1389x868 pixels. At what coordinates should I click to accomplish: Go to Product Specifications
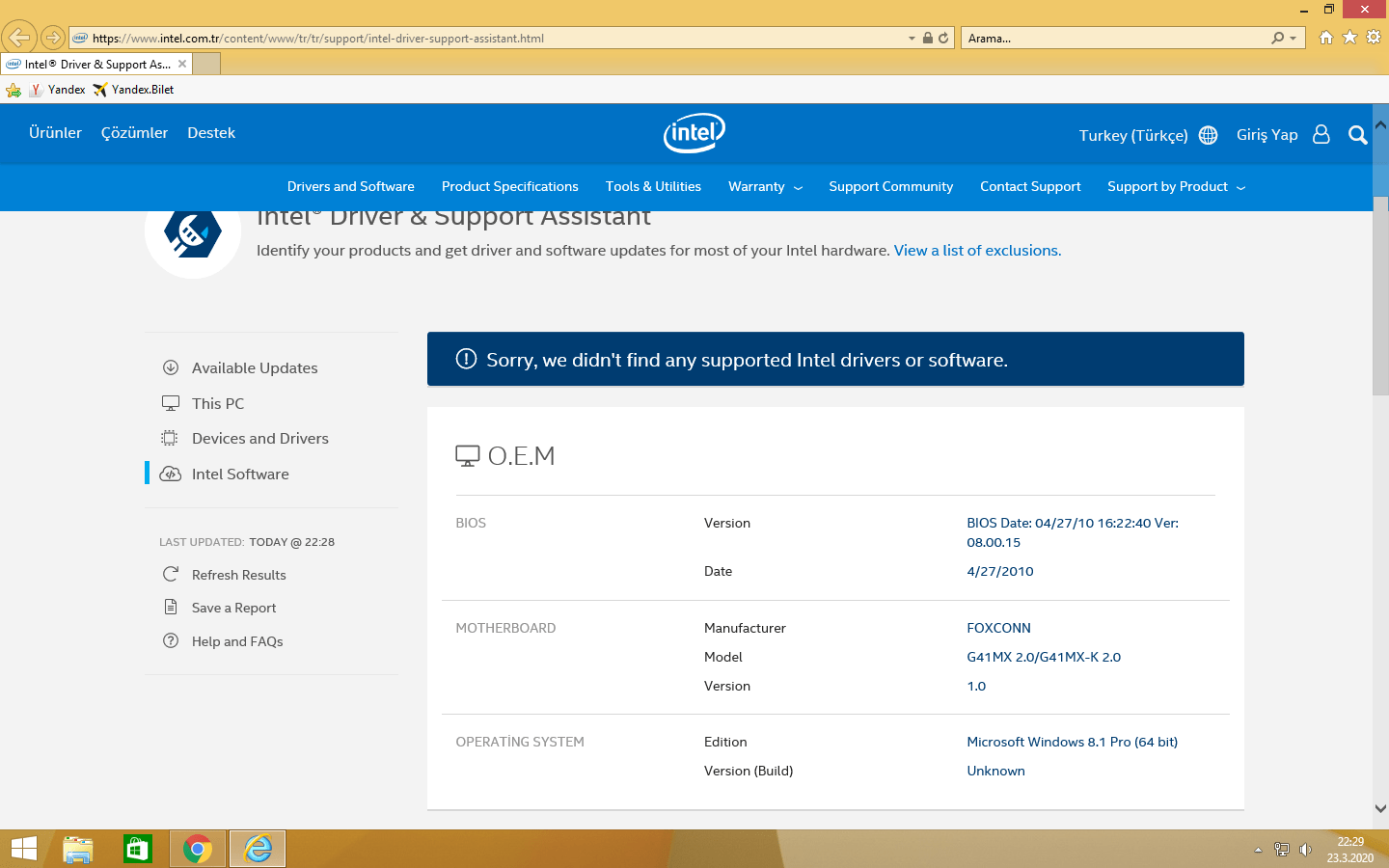point(510,187)
